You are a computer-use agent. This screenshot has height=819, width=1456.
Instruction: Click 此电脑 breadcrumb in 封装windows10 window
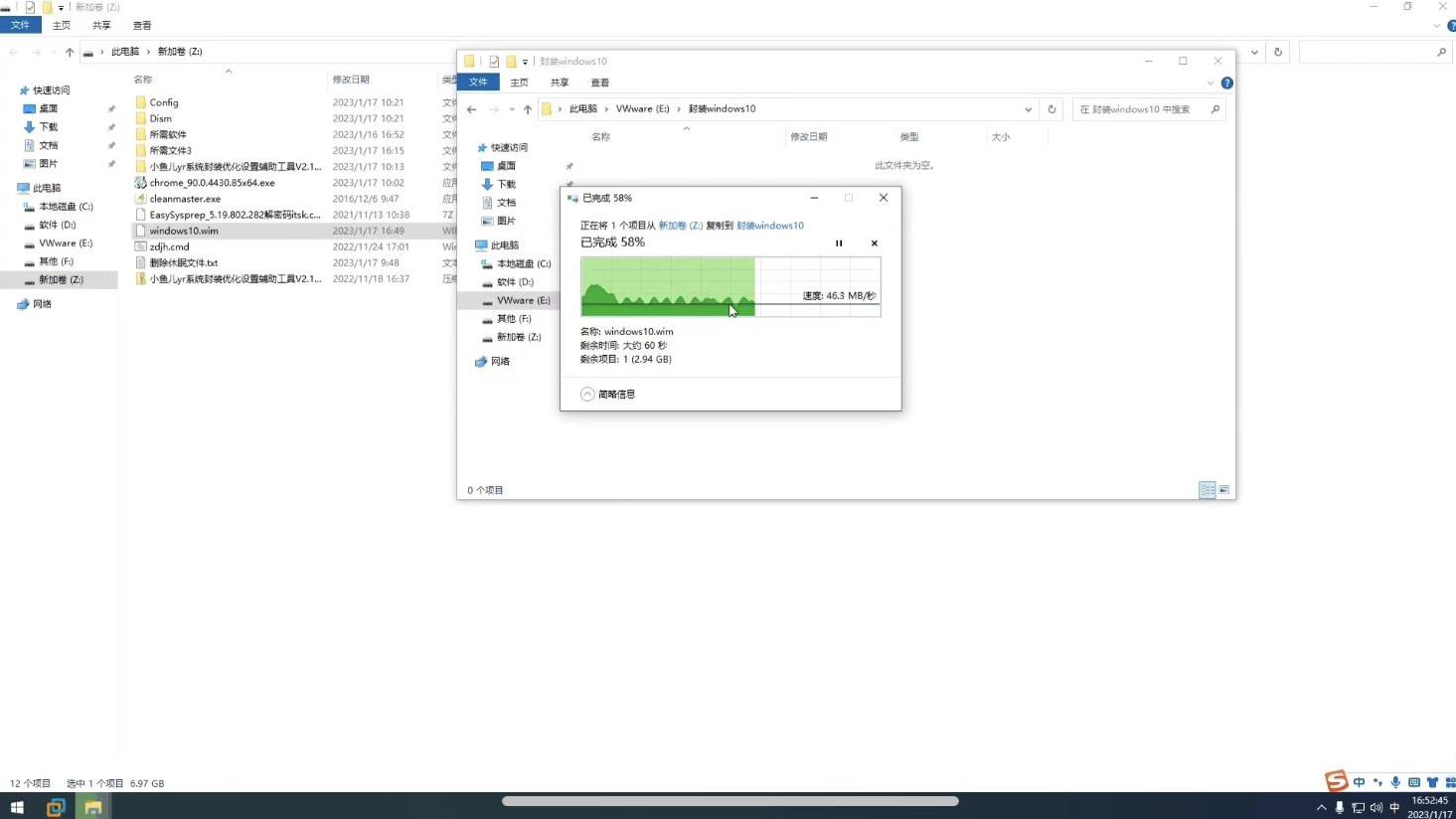[x=583, y=109]
